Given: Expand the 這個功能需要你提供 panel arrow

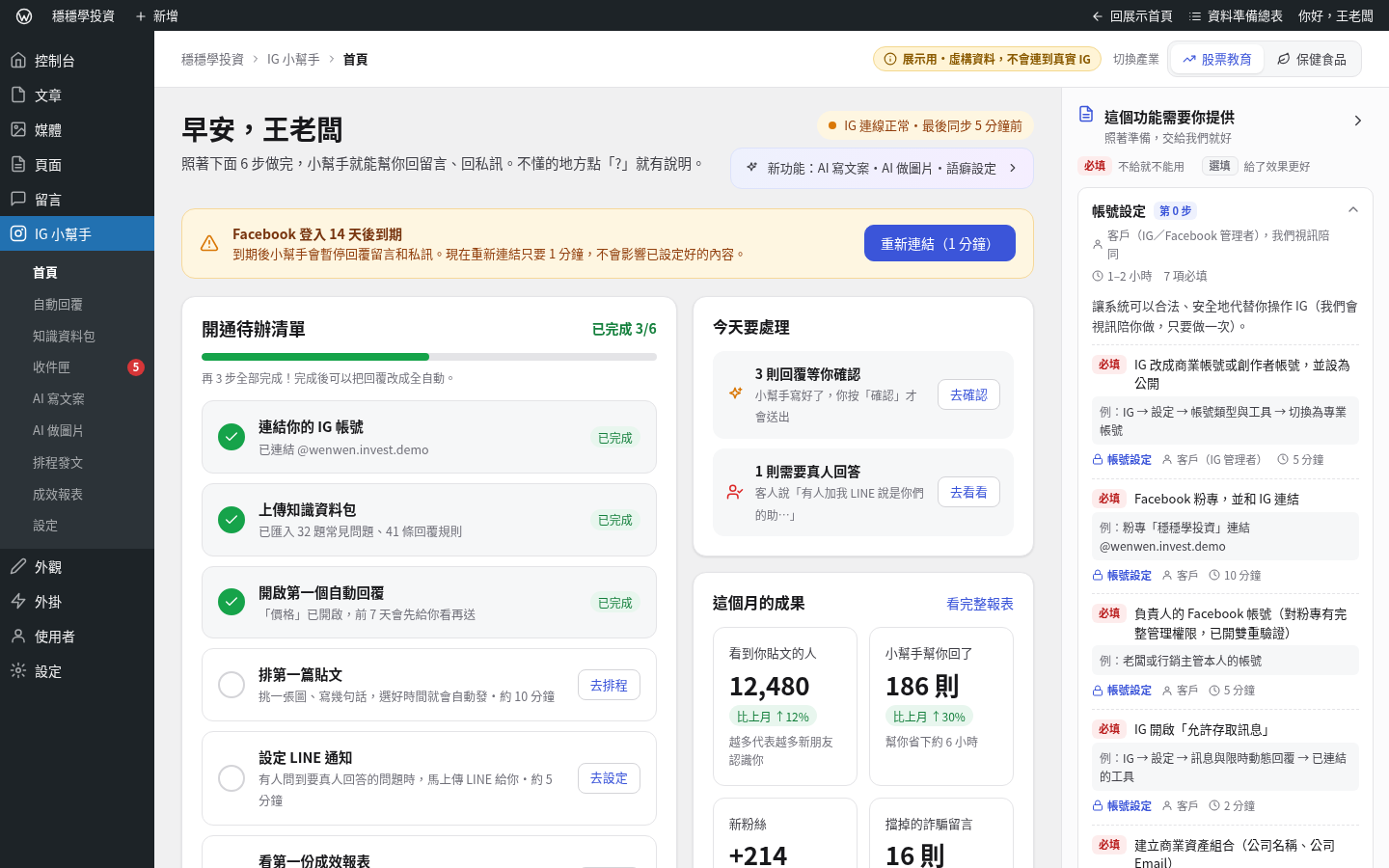Looking at the screenshot, I should pyautogui.click(x=1358, y=121).
